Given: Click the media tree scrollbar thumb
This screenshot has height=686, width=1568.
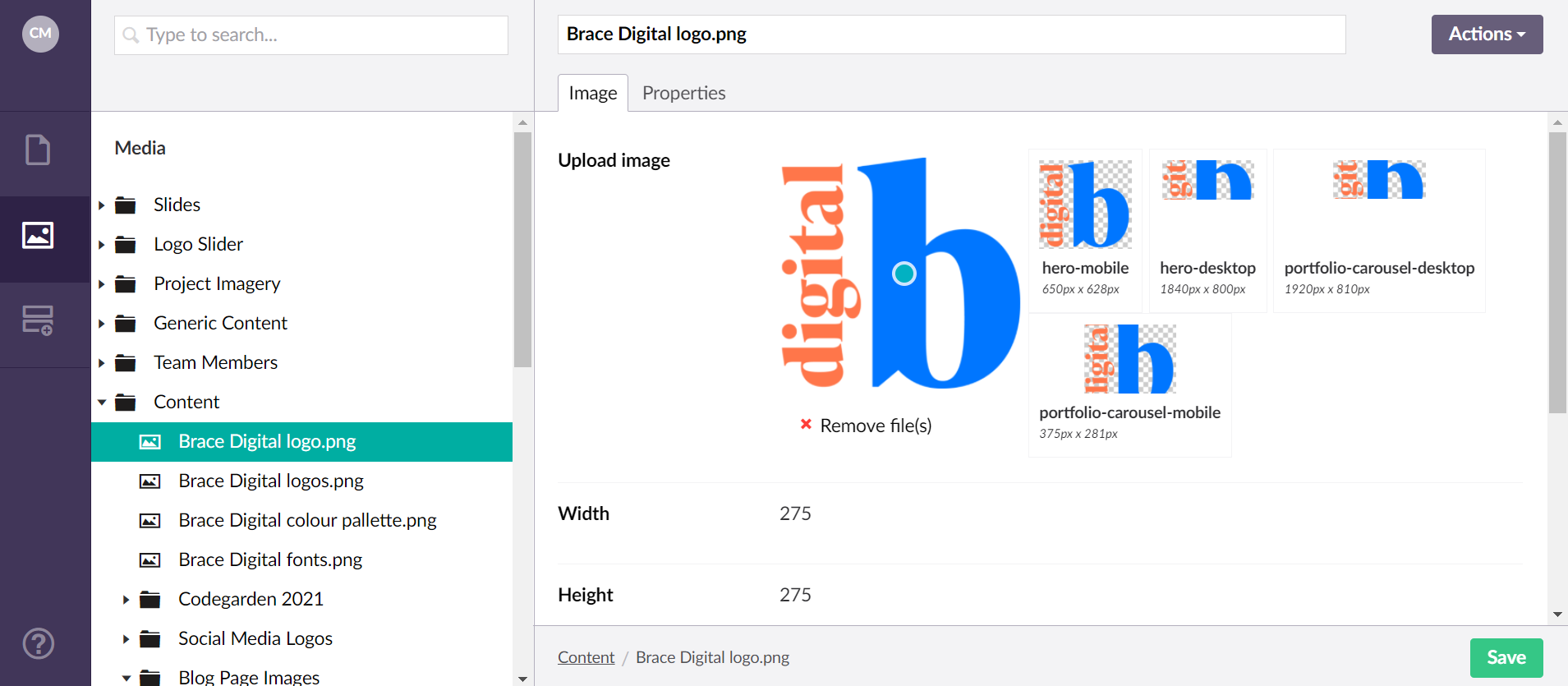Looking at the screenshot, I should point(522,250).
